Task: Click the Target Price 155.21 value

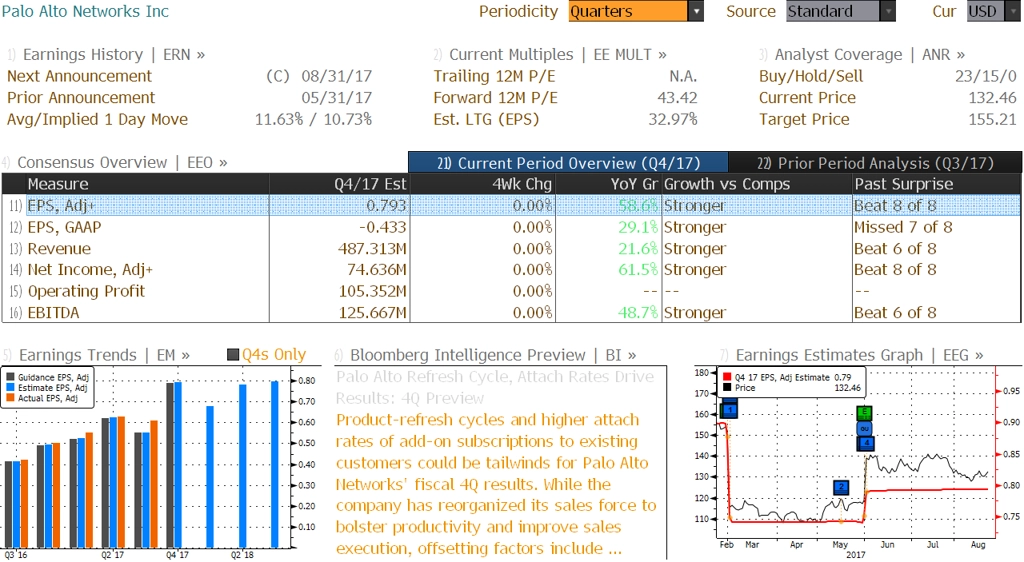Action: tap(993, 119)
